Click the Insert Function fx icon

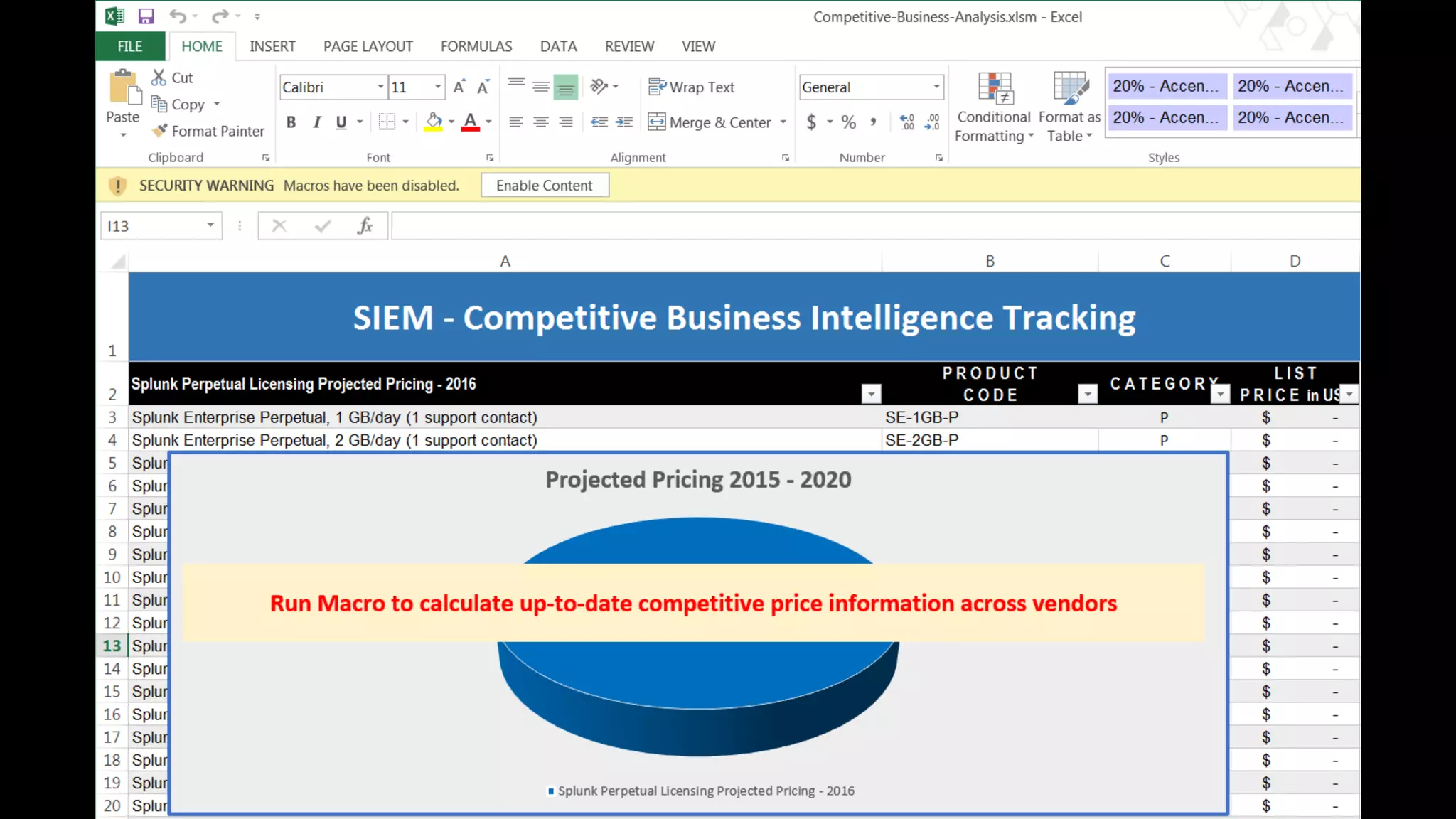365,226
